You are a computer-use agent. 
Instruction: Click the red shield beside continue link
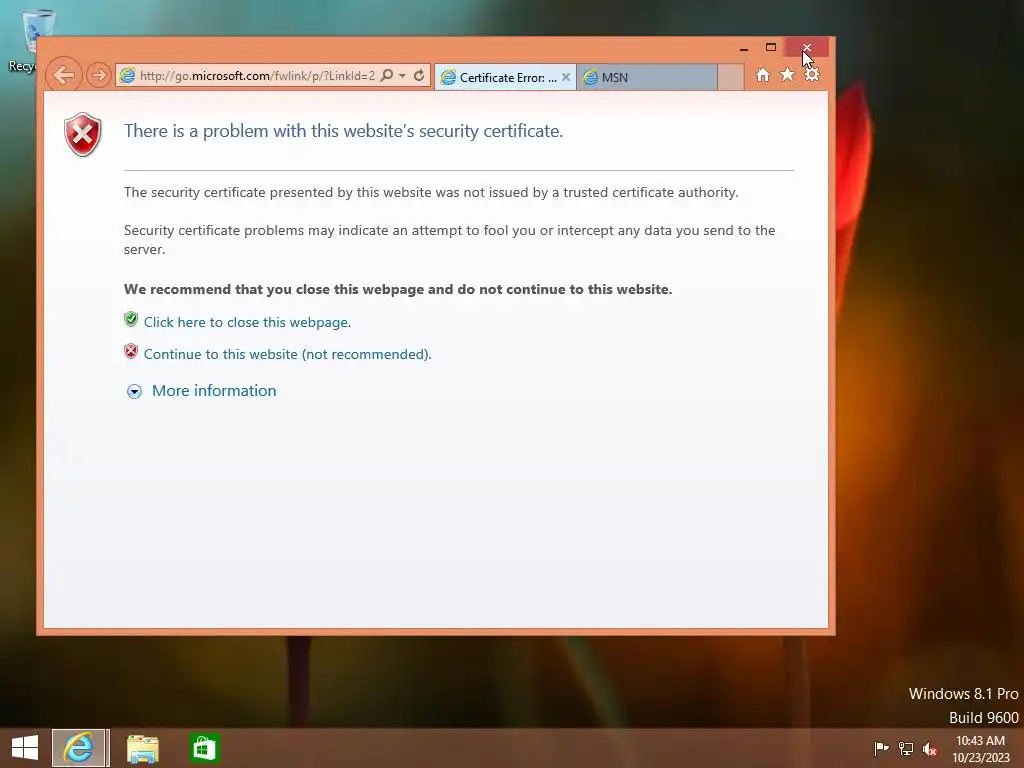[x=131, y=351]
